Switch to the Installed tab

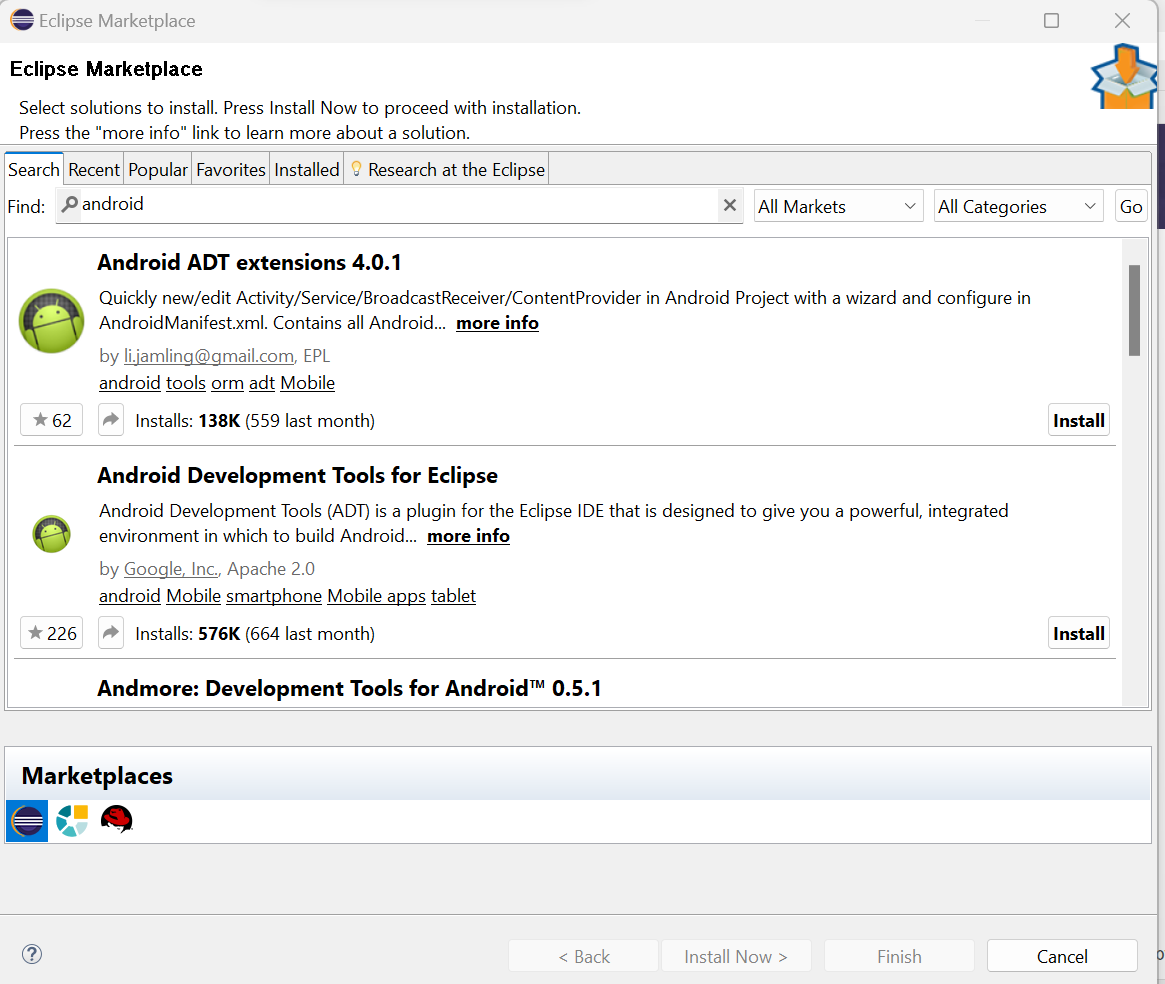pyautogui.click(x=306, y=169)
